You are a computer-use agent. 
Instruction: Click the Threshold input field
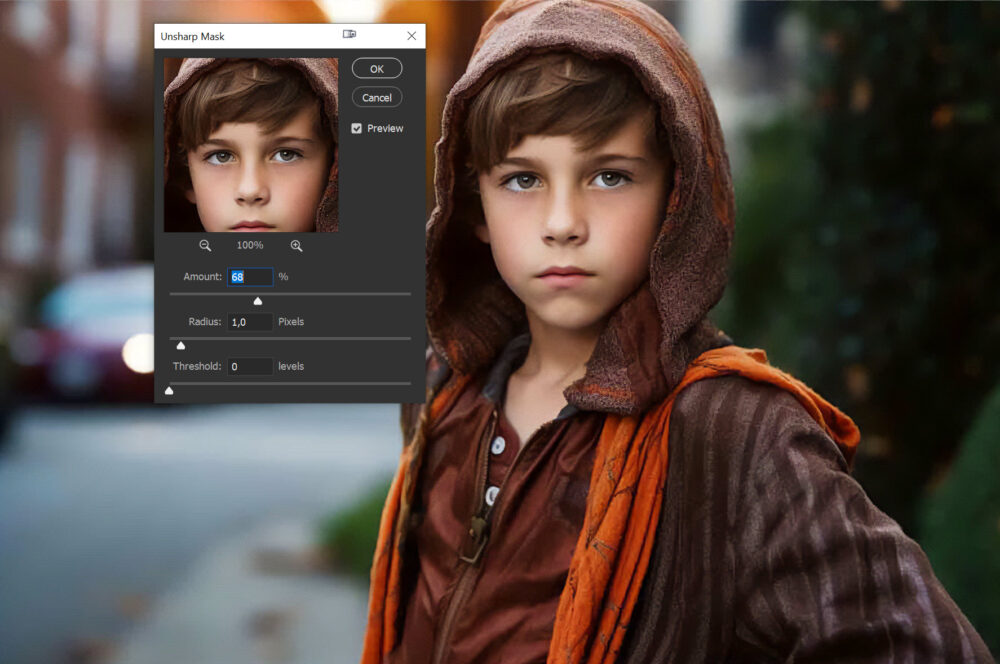tap(250, 367)
